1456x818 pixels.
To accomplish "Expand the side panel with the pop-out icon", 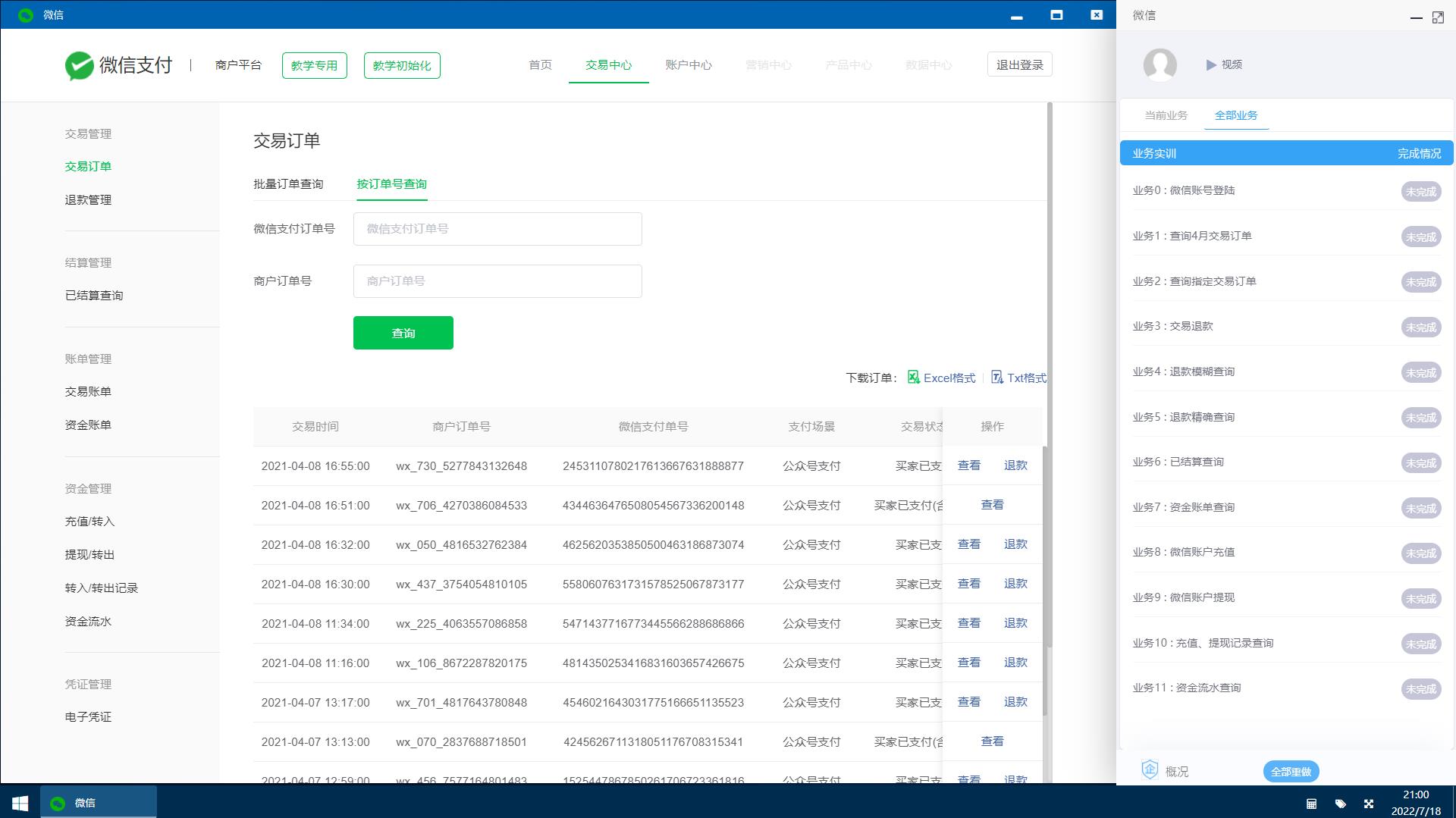I will pyautogui.click(x=1438, y=17).
